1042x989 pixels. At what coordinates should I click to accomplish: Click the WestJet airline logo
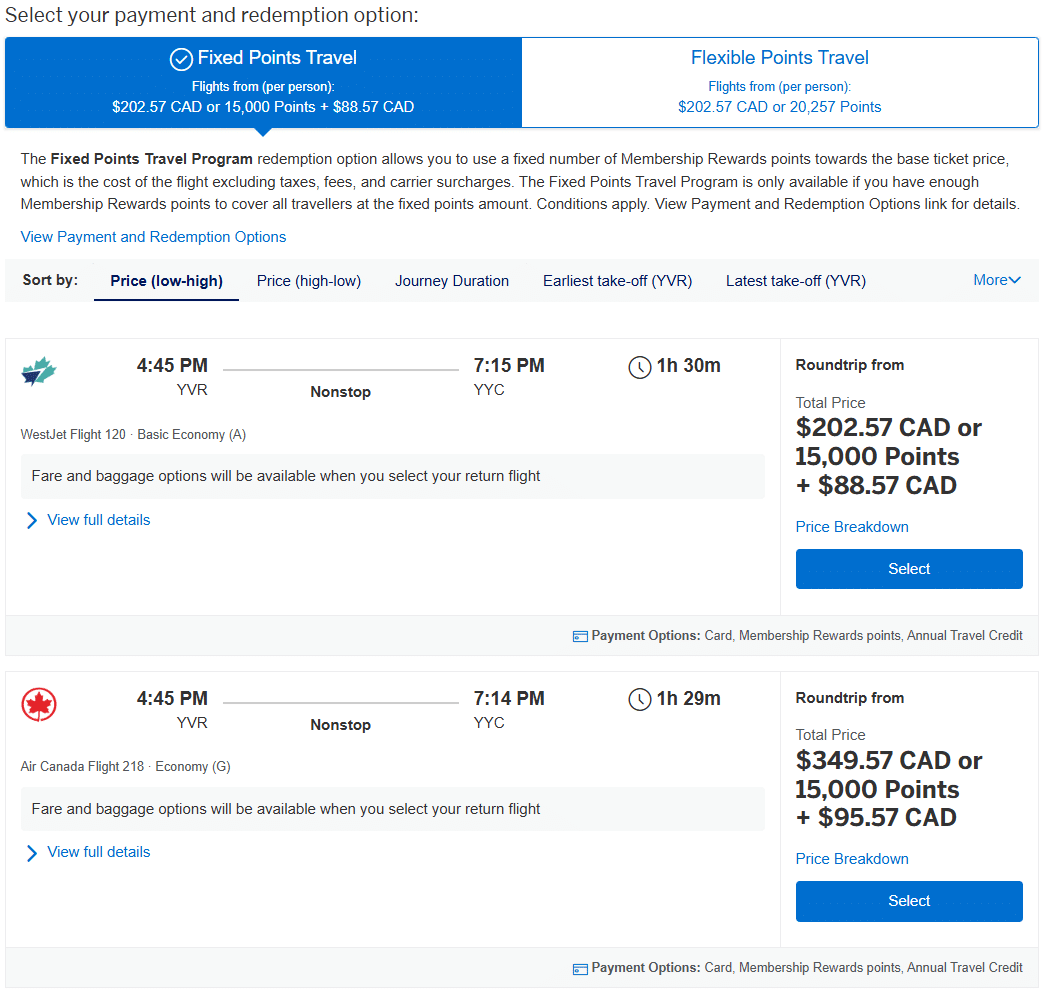coord(38,371)
